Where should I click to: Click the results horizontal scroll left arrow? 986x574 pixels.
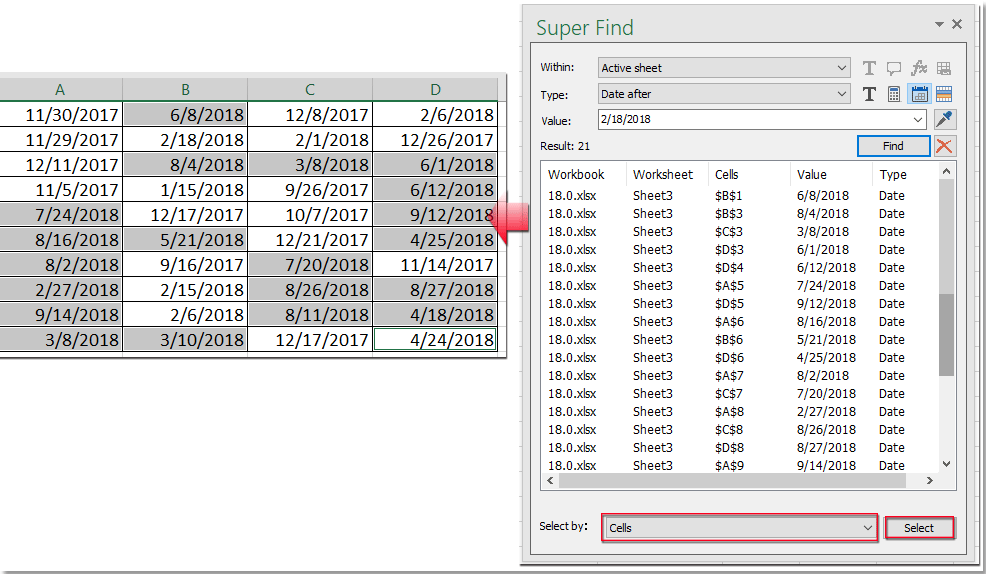click(550, 481)
